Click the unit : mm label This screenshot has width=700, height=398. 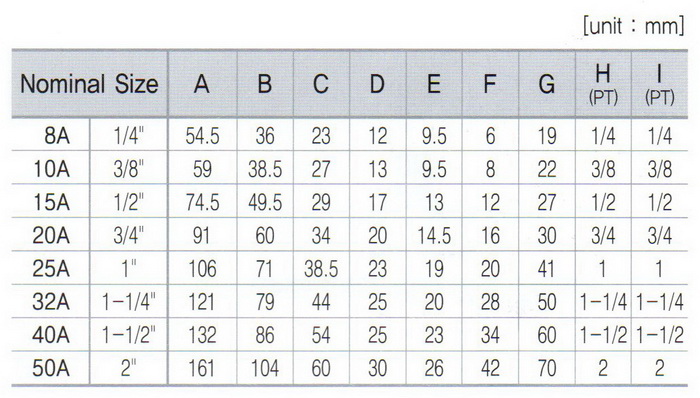pyautogui.click(x=633, y=26)
